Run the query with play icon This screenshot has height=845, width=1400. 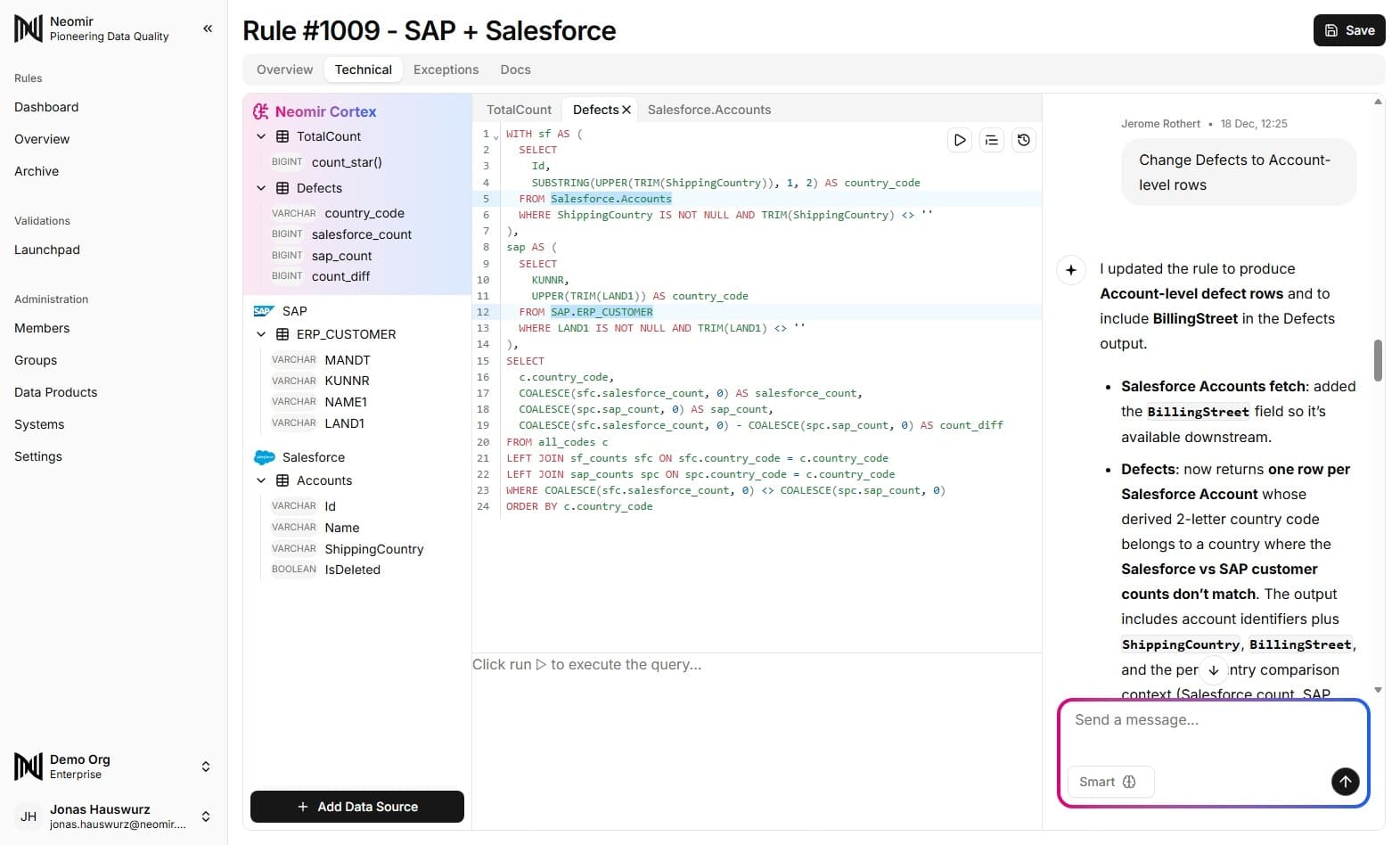[960, 140]
